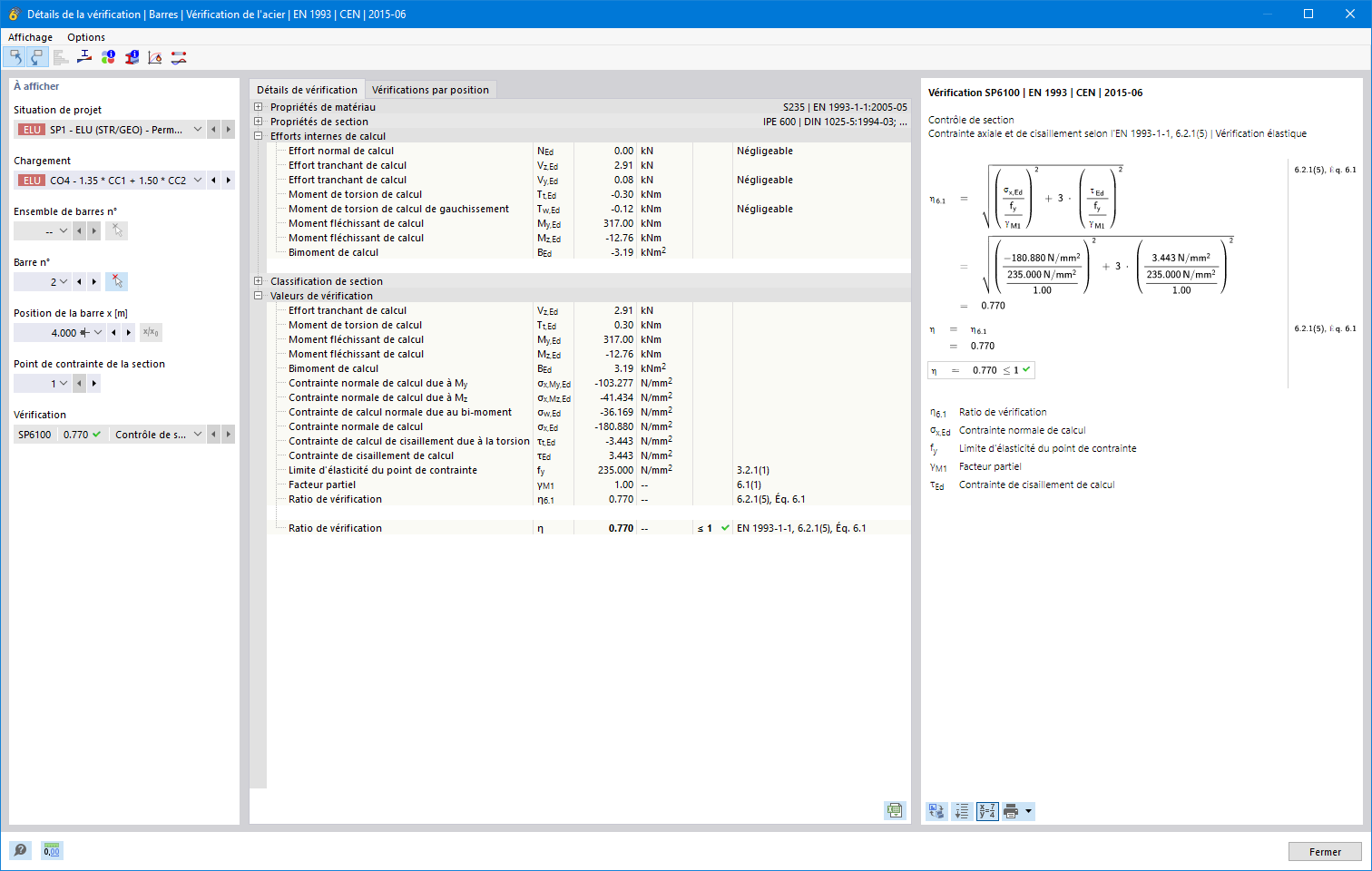The width and height of the screenshot is (1372, 871).
Task: Close the window with title bar X
Action: pos(1350,14)
